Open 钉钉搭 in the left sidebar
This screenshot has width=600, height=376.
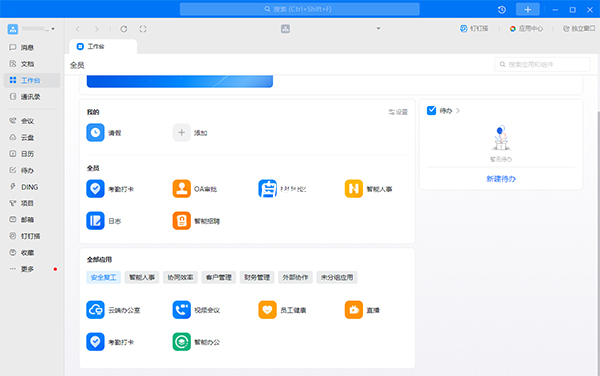pos(30,236)
